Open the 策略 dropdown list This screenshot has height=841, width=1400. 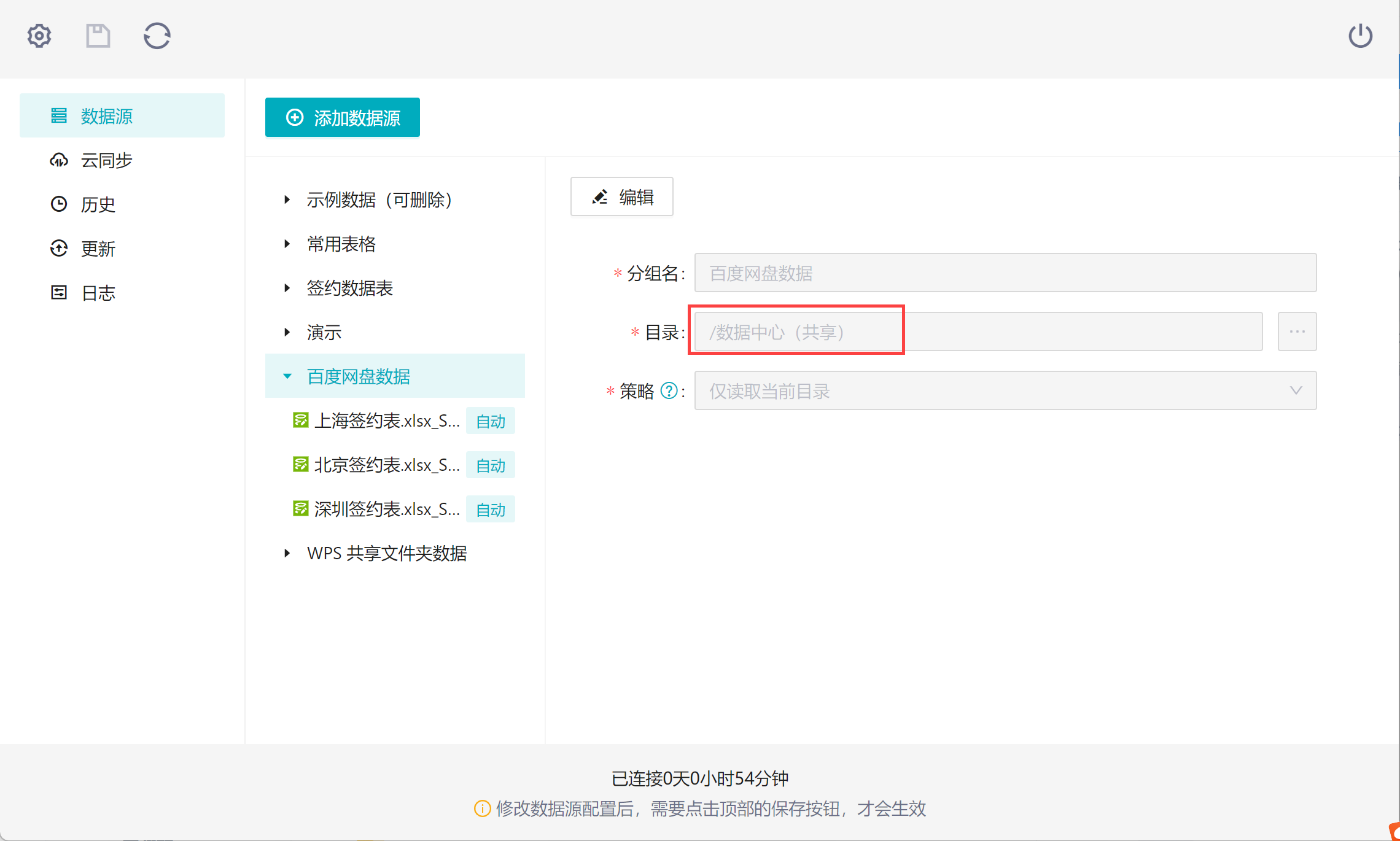[1005, 391]
